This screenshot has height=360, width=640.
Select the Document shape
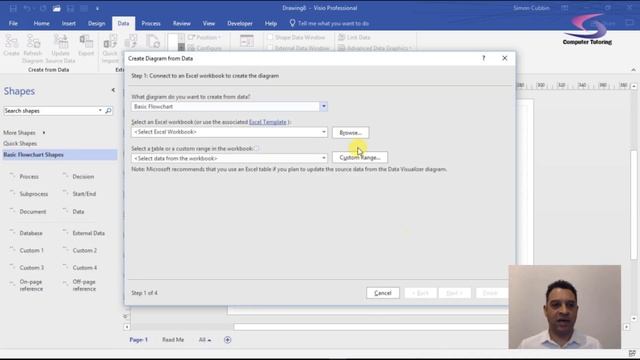28,211
